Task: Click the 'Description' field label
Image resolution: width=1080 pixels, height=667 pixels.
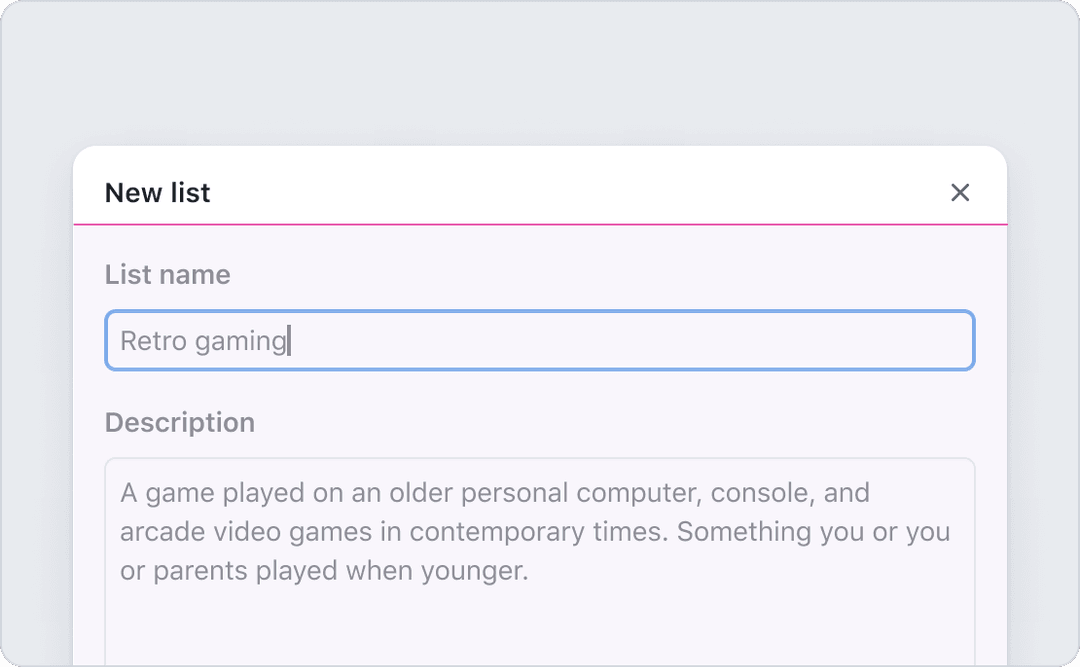Action: coord(180,422)
